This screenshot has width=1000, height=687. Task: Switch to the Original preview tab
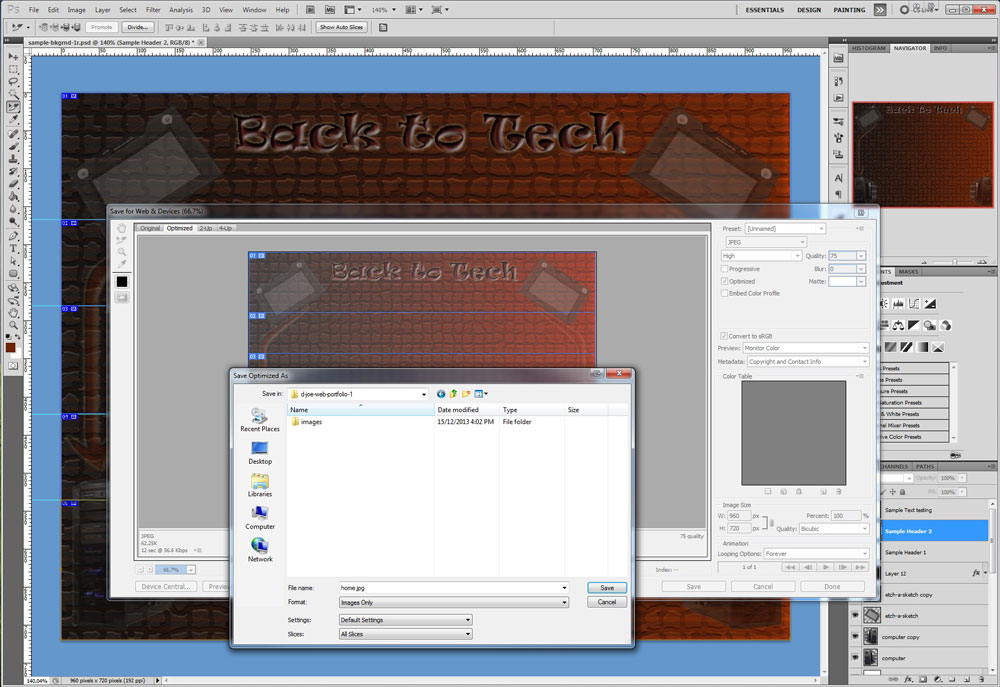150,228
